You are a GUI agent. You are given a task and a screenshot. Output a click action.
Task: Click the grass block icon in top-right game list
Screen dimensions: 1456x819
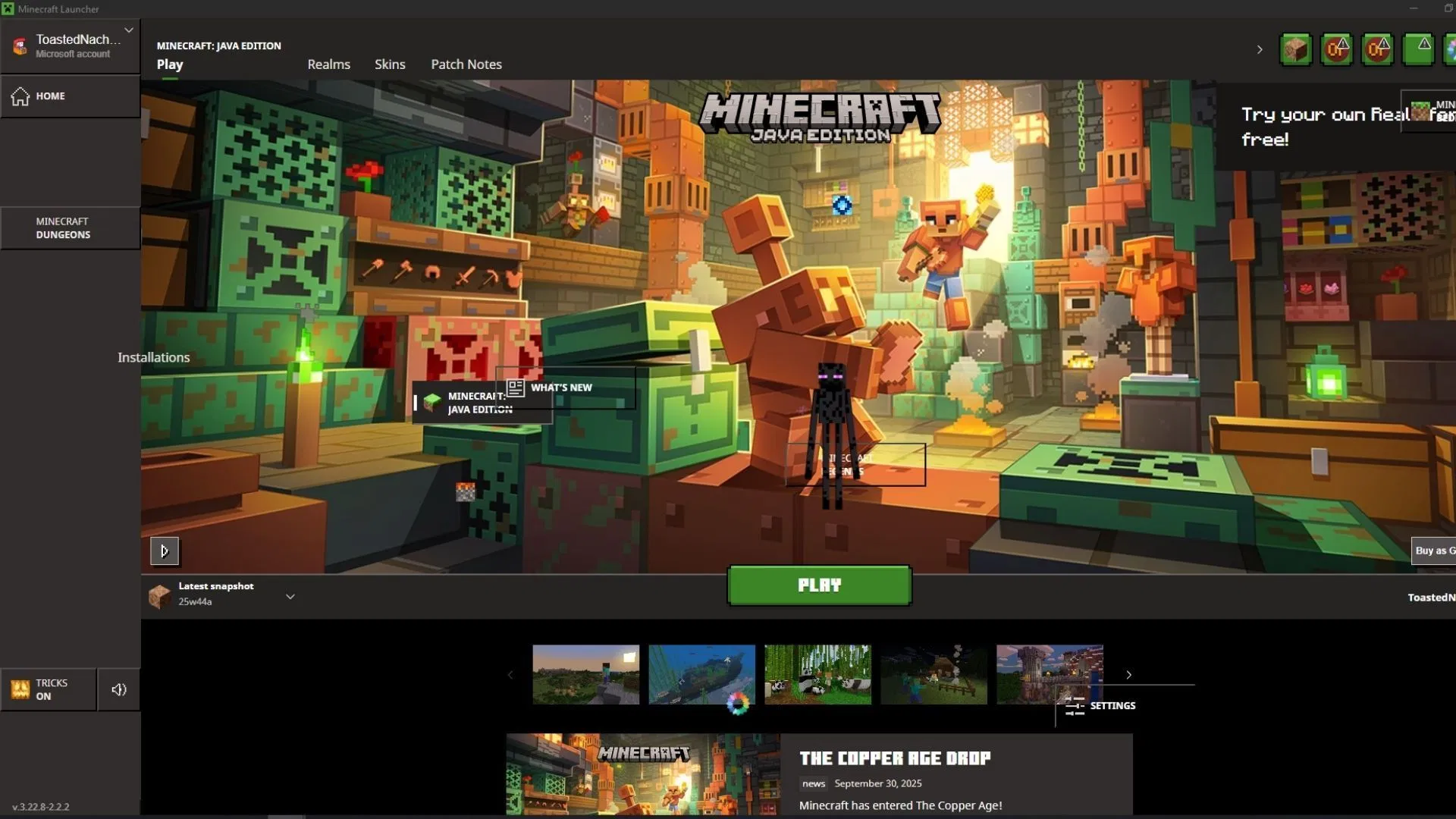coord(1295,49)
